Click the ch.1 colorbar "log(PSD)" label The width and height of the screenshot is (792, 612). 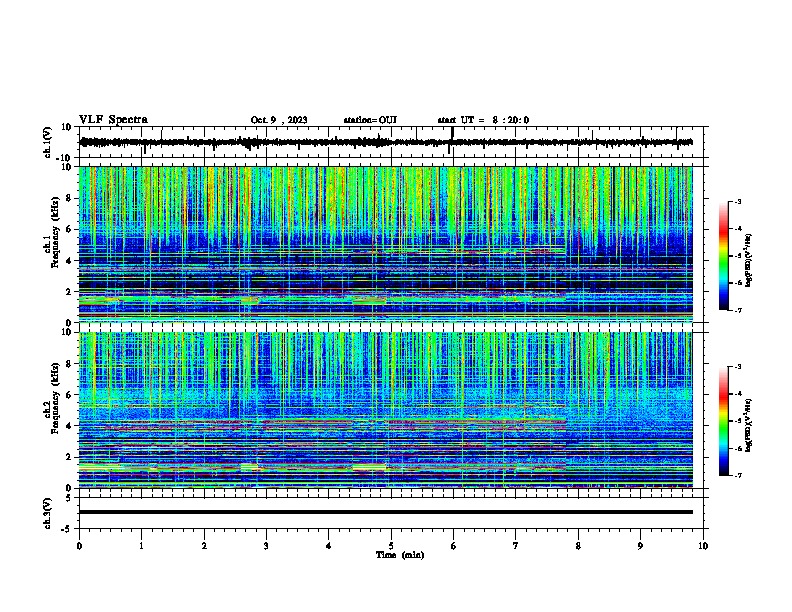point(749,260)
